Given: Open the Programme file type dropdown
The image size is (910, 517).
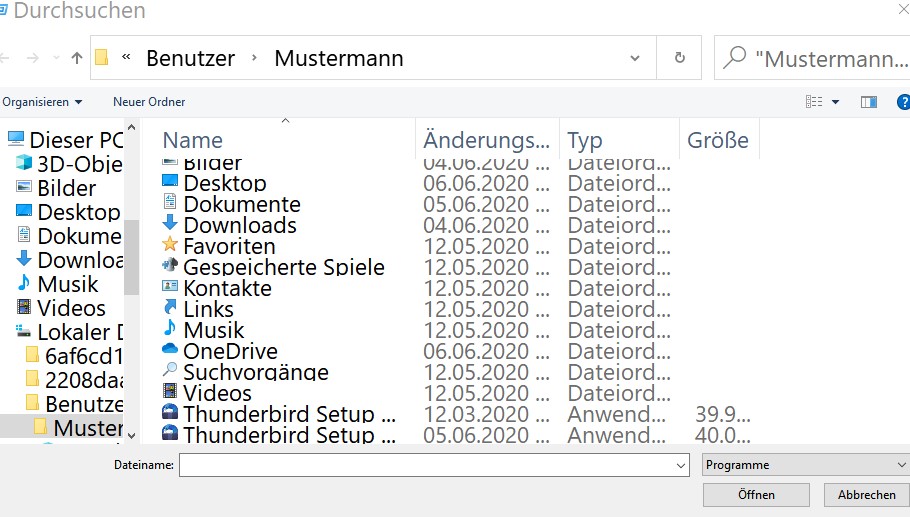Looking at the screenshot, I should [805, 465].
